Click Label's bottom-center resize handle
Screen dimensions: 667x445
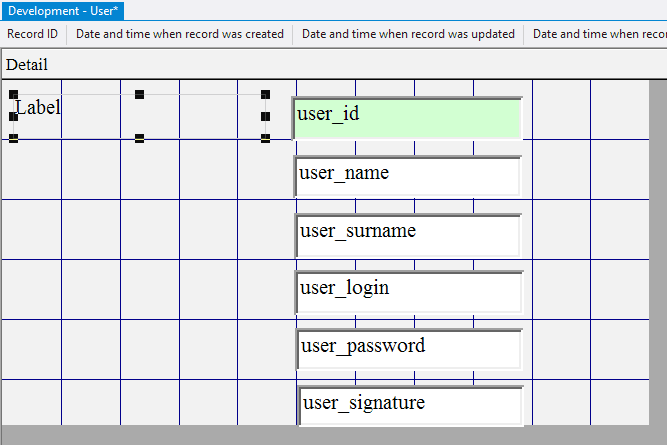139,139
